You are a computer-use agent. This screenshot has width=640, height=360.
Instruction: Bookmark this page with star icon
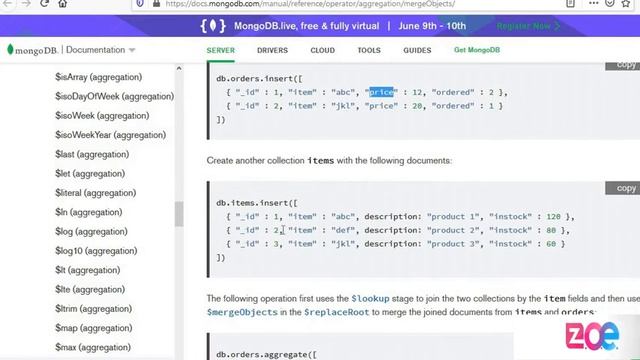pos(626,4)
